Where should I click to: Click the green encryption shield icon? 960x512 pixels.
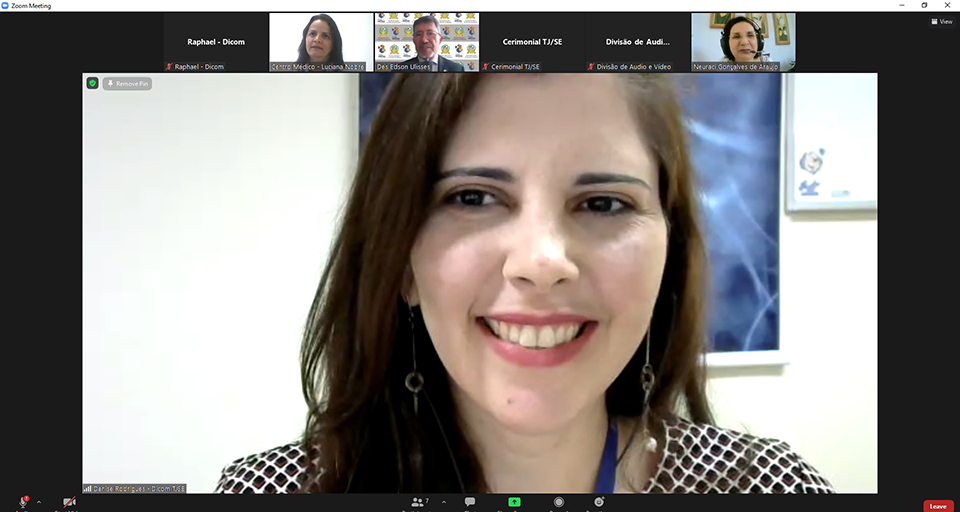93,83
